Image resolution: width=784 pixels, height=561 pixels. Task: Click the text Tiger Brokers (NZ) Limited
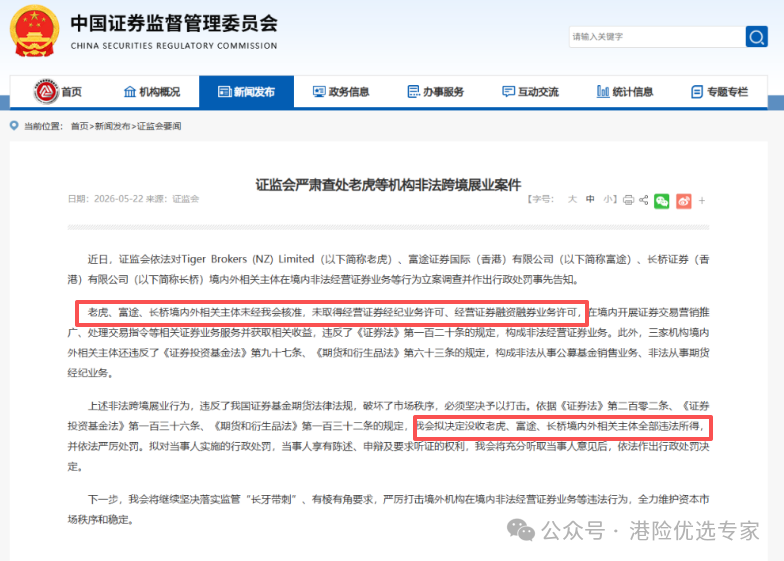pos(248,259)
